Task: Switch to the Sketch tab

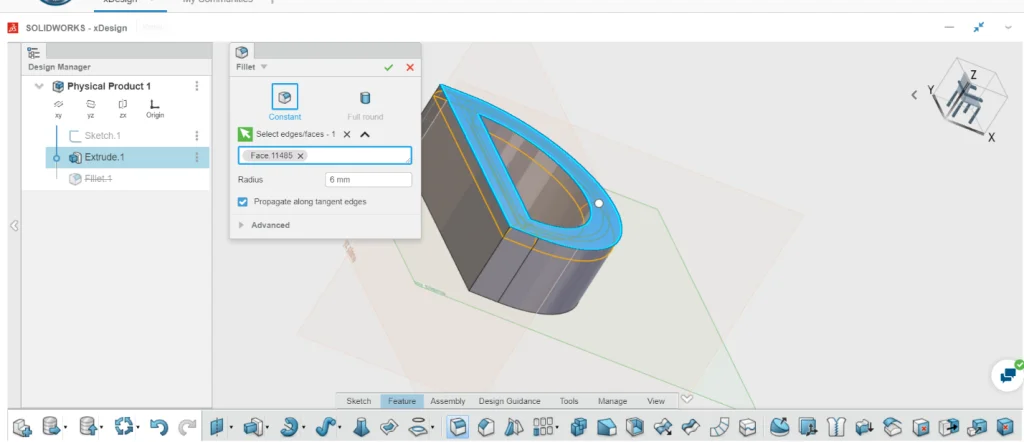Action: tap(358, 401)
